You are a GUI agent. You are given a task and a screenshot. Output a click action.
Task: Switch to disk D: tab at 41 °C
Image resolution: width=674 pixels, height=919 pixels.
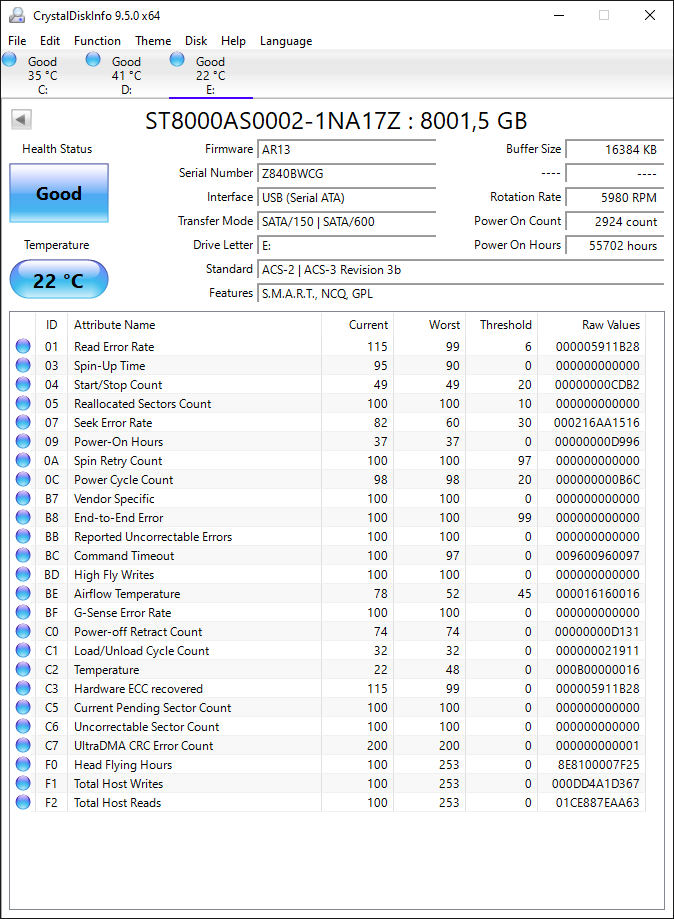127,74
